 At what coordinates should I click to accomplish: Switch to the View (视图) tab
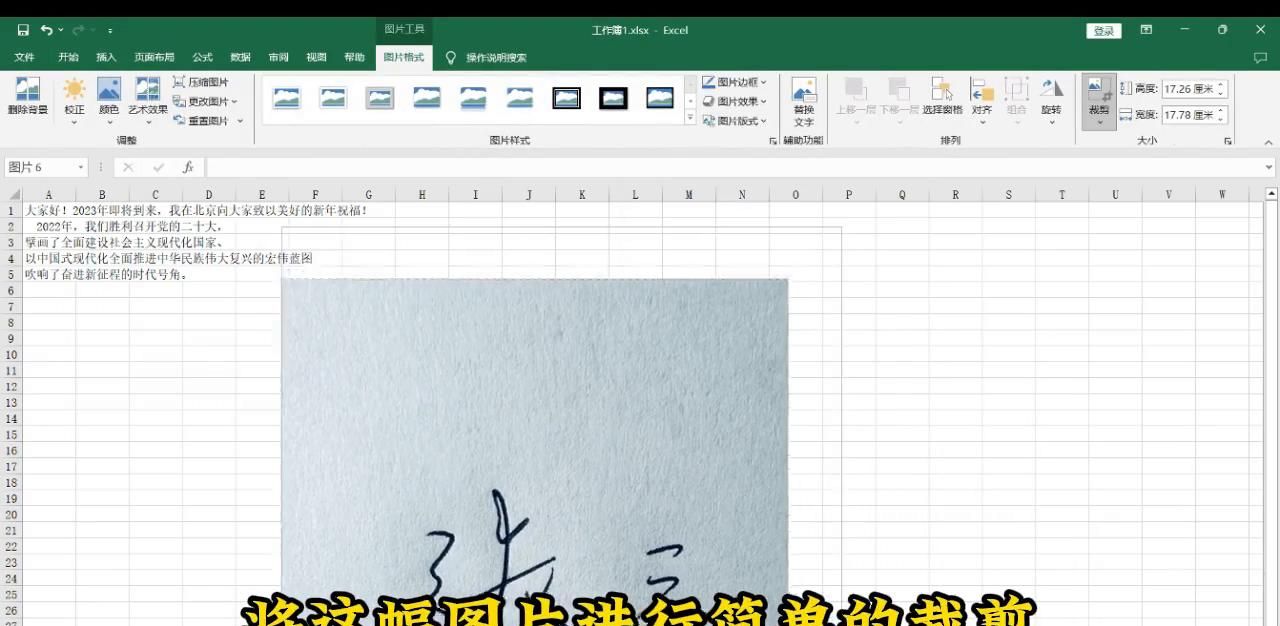[316, 57]
